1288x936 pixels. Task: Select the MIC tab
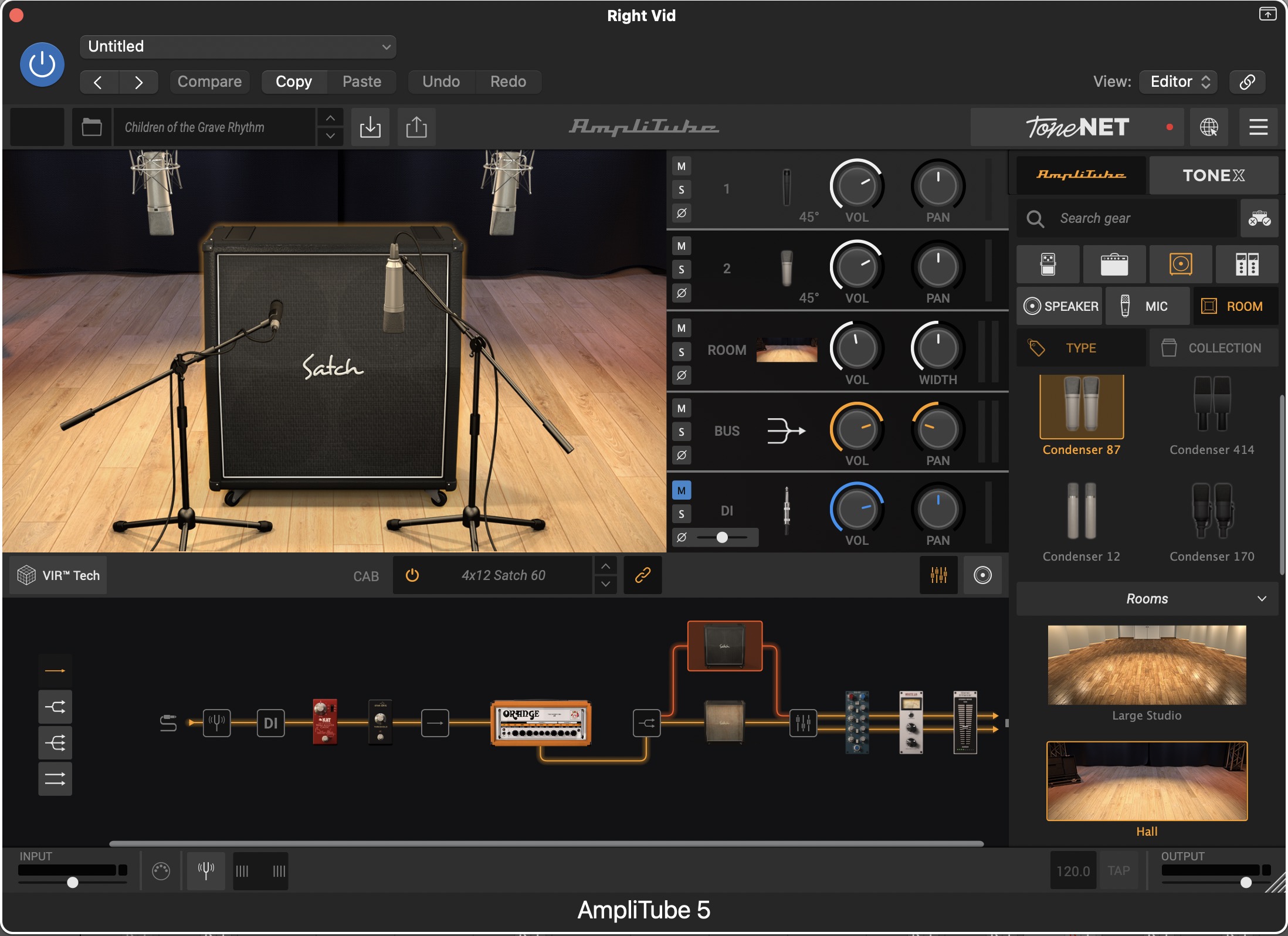1147,306
